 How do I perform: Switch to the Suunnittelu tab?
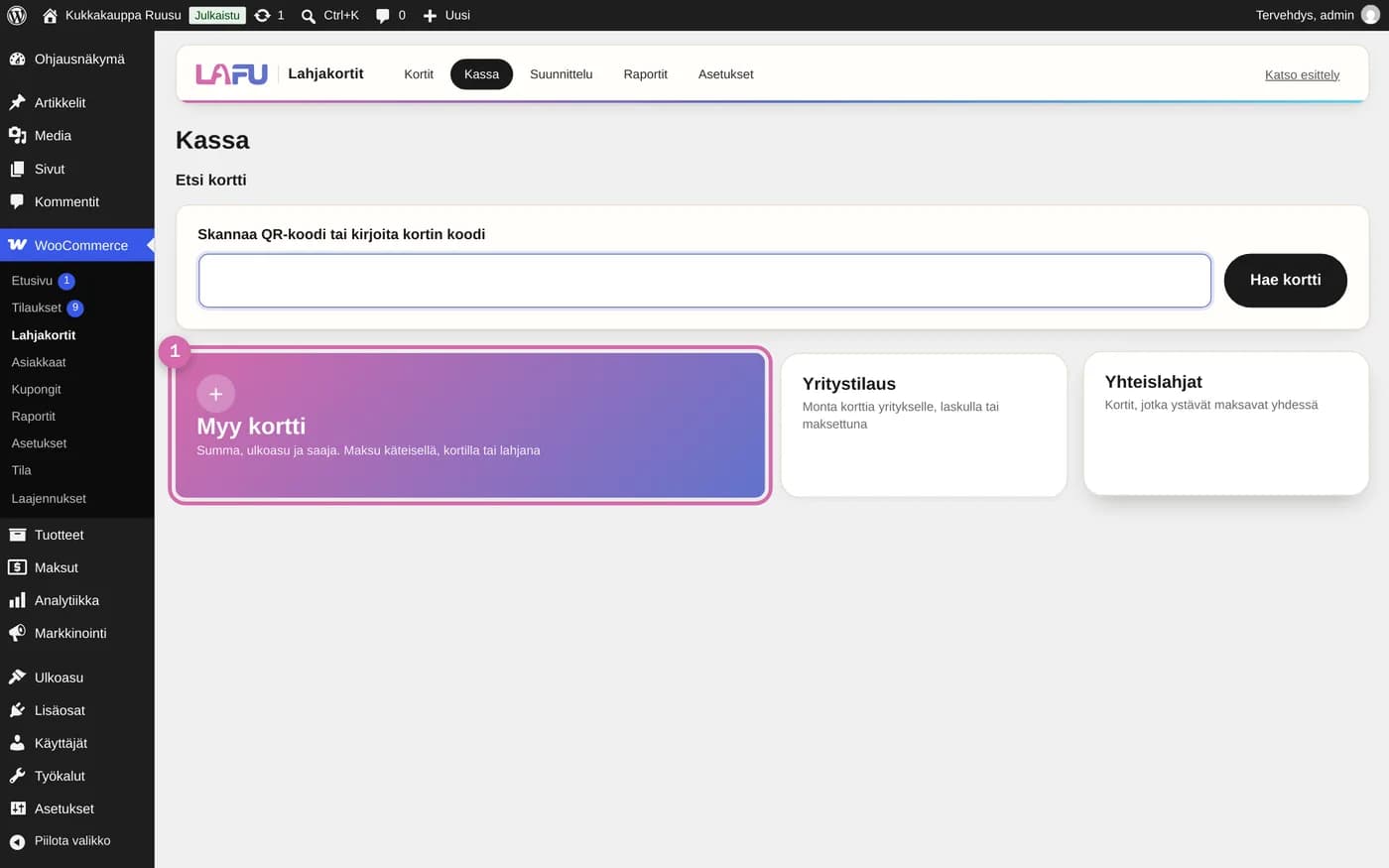(561, 74)
